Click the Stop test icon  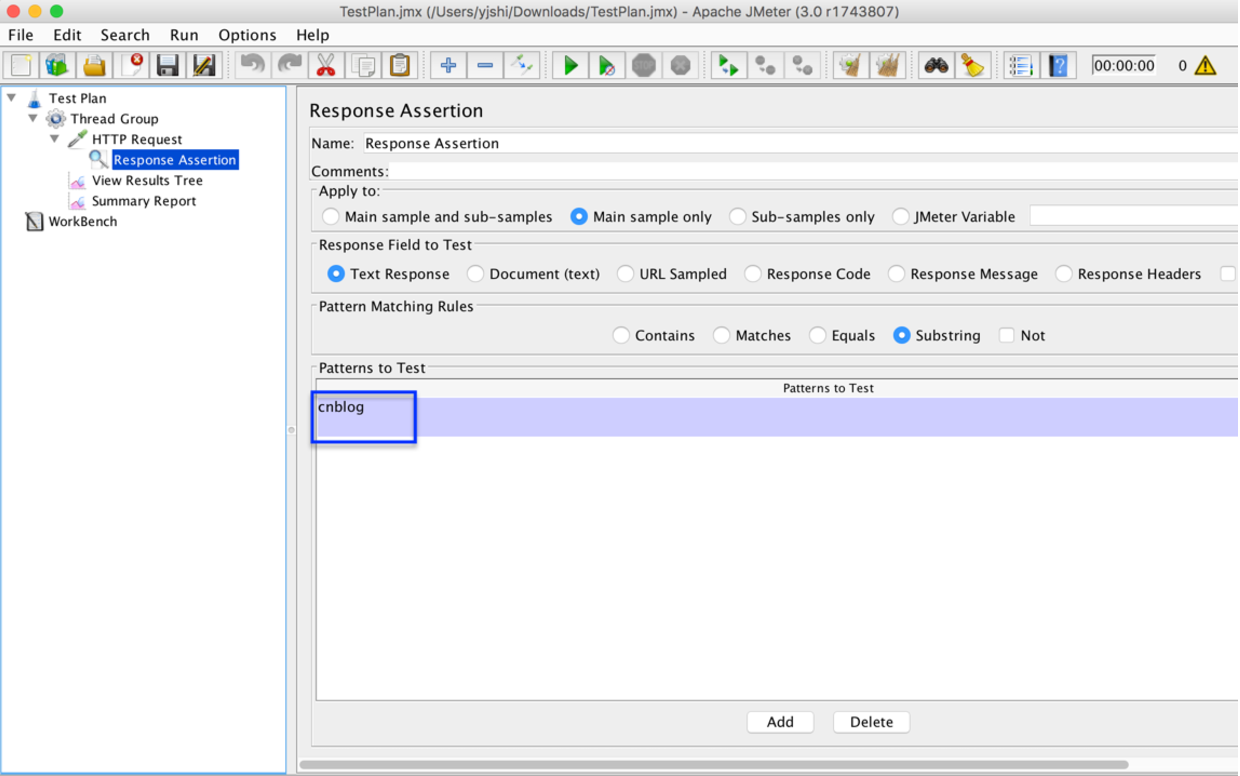644,66
